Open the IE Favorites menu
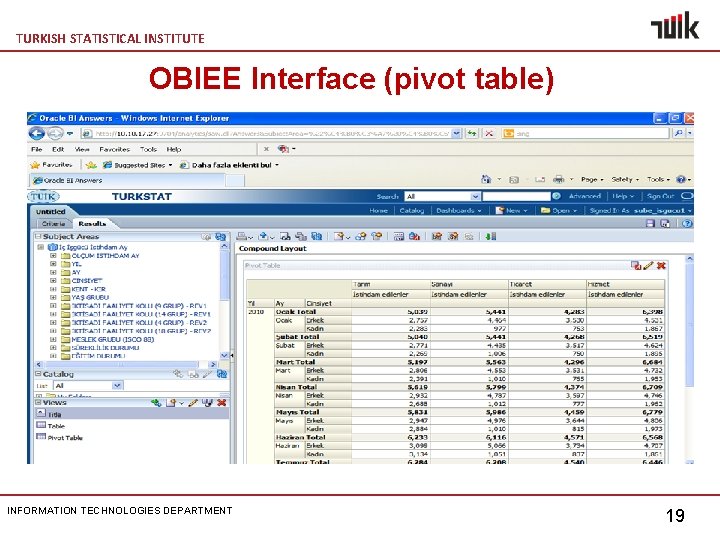This screenshot has width=720, height=540. (x=114, y=149)
